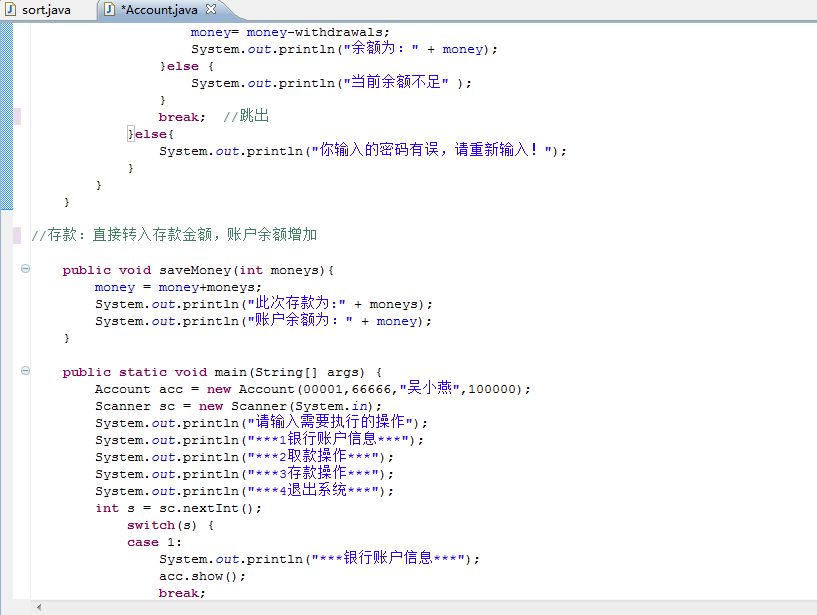817x615 pixels.
Task: Click the marker beside the 存款 comment
Action: click(17, 236)
